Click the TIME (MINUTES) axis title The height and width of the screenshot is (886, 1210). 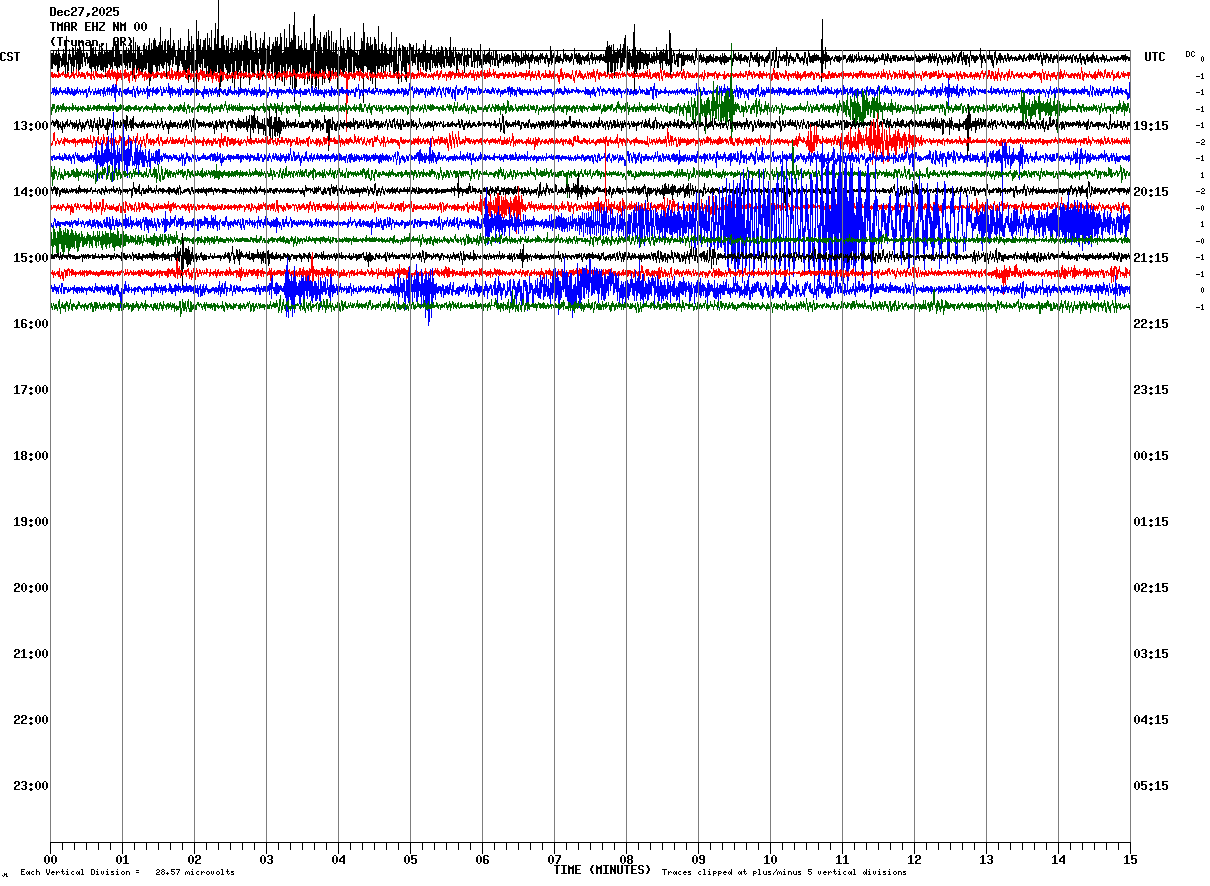(602, 870)
